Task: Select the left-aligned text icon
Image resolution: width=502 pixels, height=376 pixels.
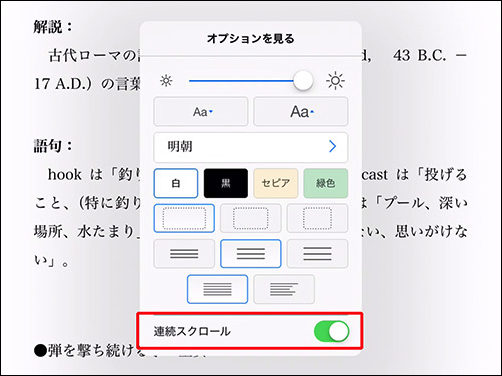Action: click(284, 289)
